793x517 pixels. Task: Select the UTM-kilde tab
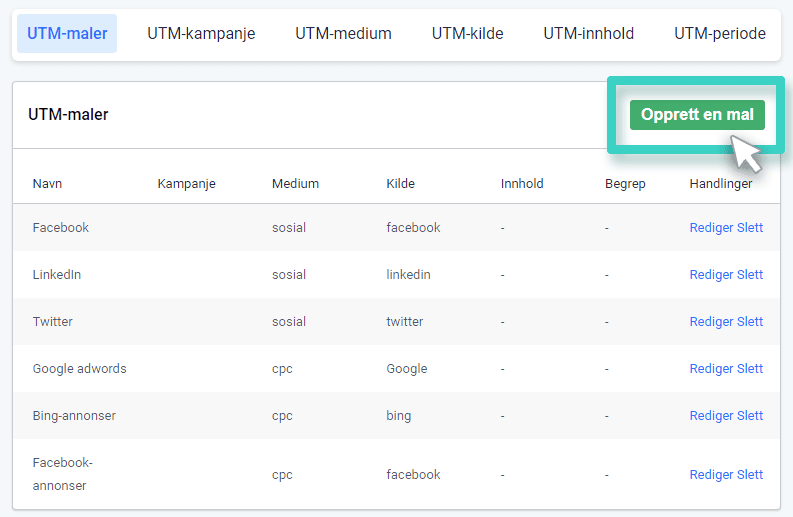click(x=467, y=33)
